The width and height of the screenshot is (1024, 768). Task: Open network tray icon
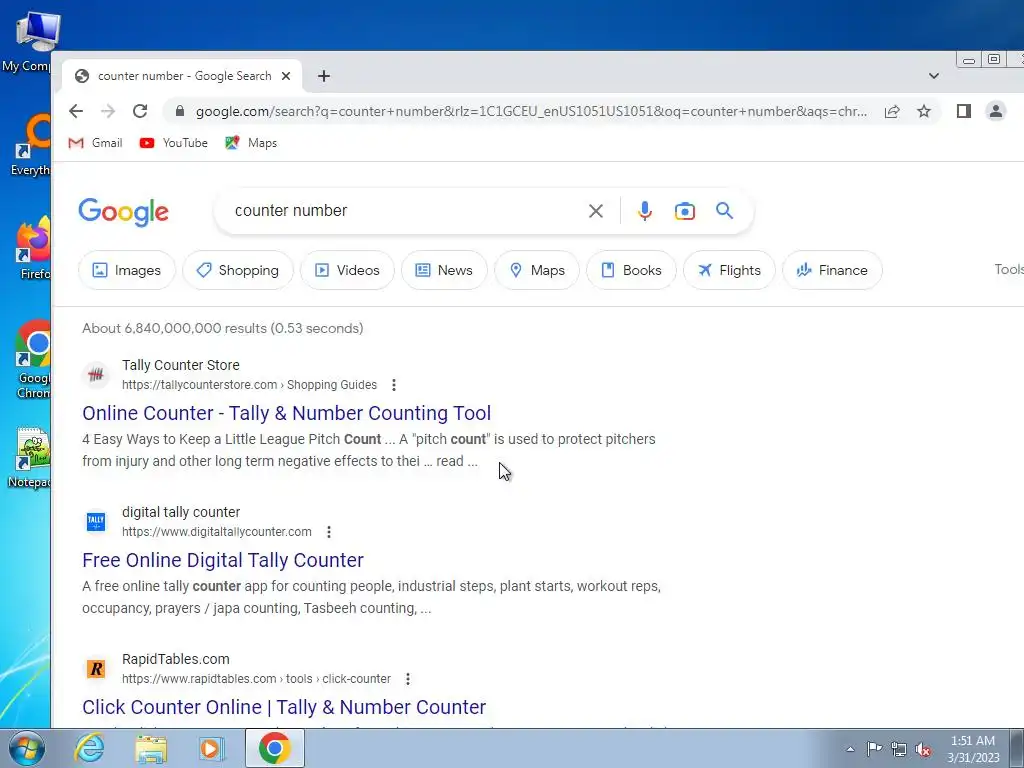899,749
